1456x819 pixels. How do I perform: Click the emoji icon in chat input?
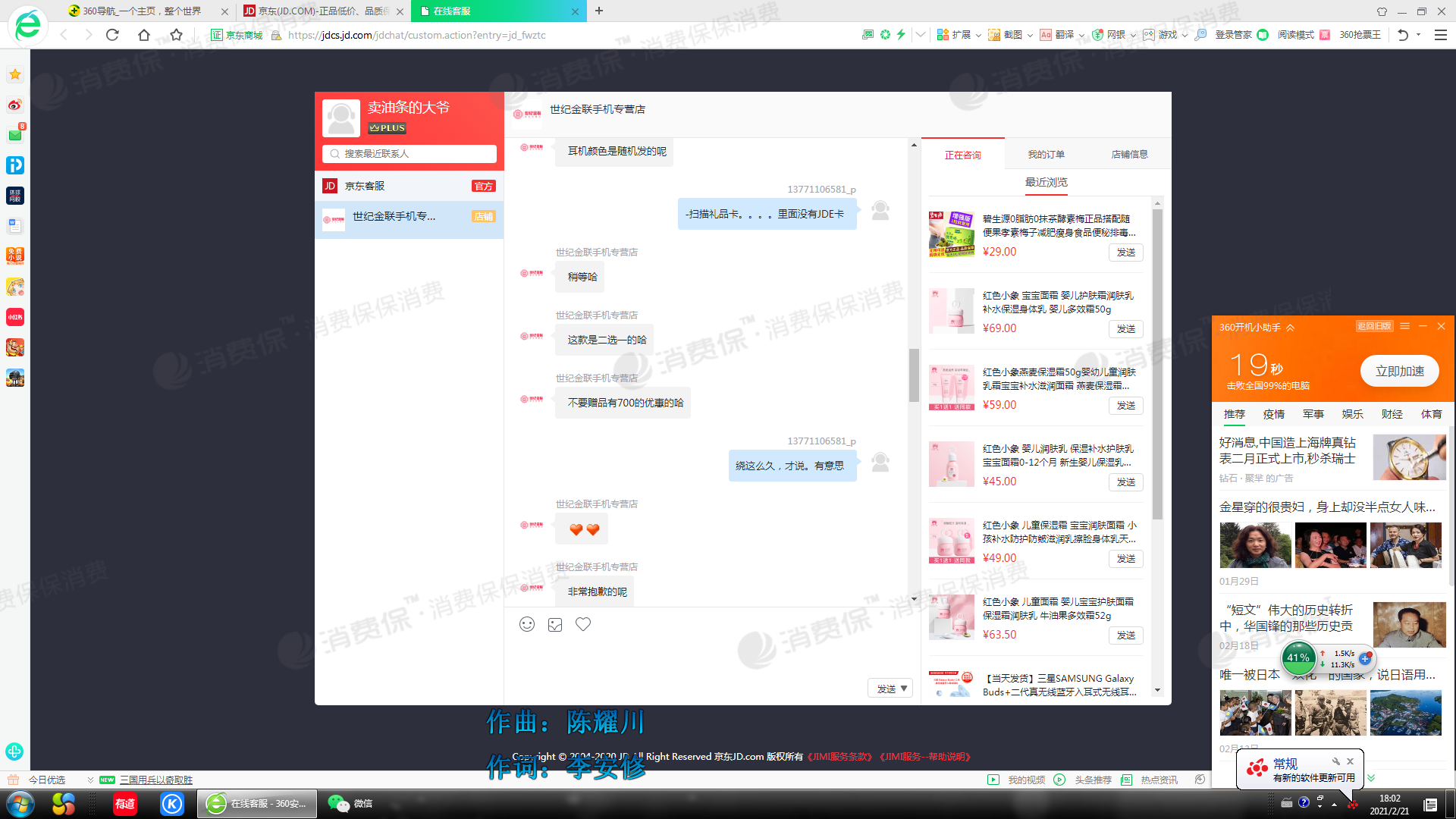(527, 624)
